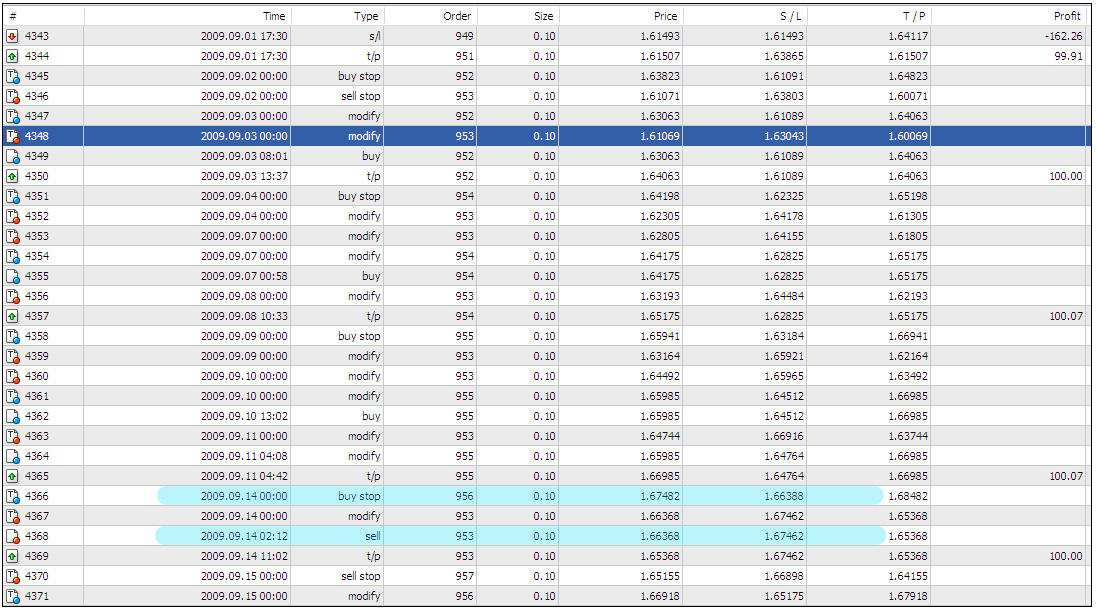Click the modify icon beside row 4356
The width and height of the screenshot is (1096, 610).
13,296
